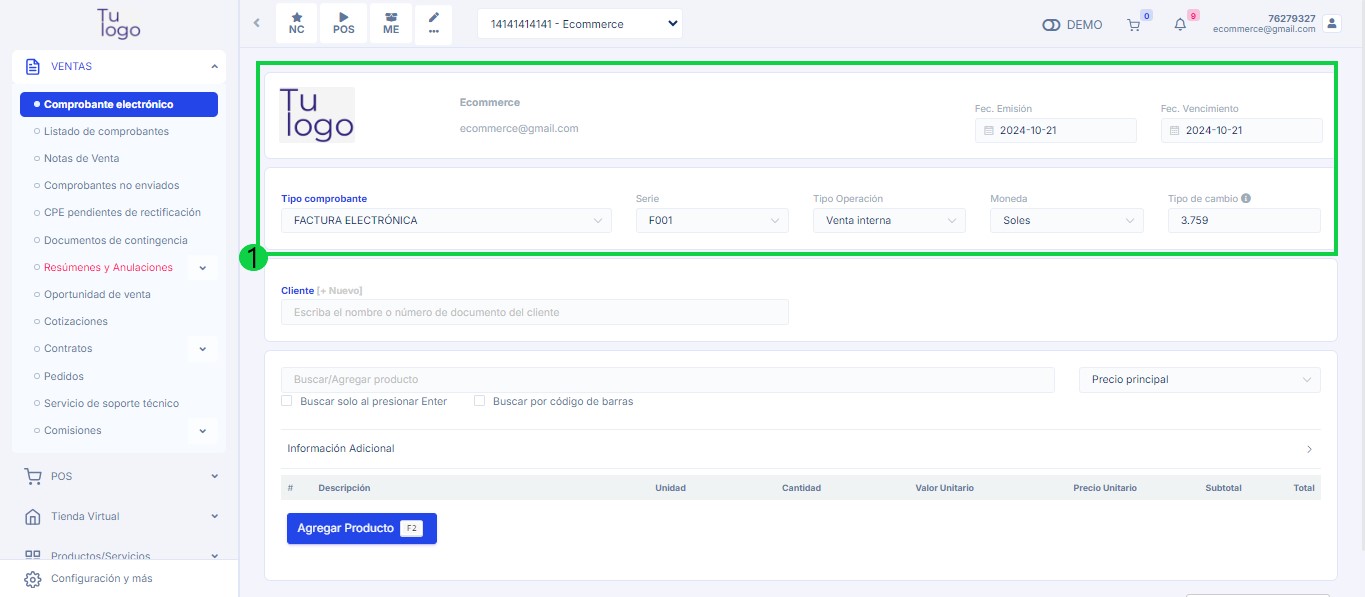Click the Cliente search input field
Image resolution: width=1365 pixels, height=597 pixels.
click(526, 312)
